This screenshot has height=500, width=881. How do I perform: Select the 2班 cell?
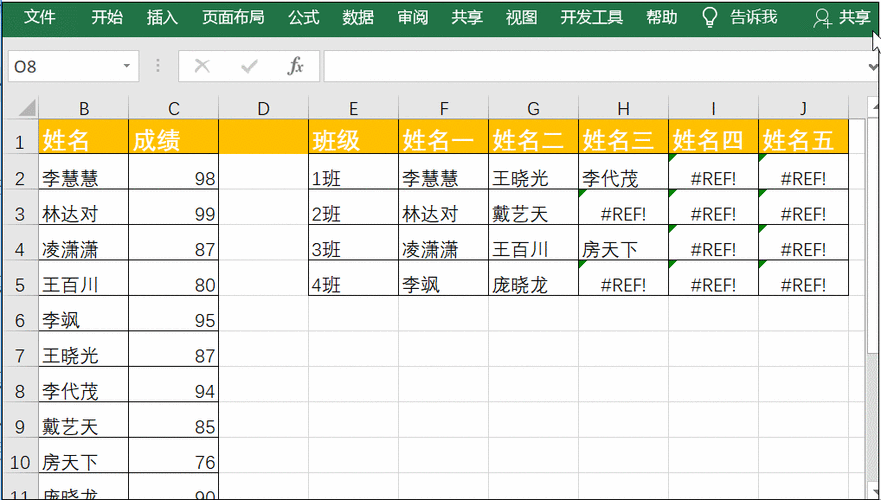pyautogui.click(x=353, y=207)
